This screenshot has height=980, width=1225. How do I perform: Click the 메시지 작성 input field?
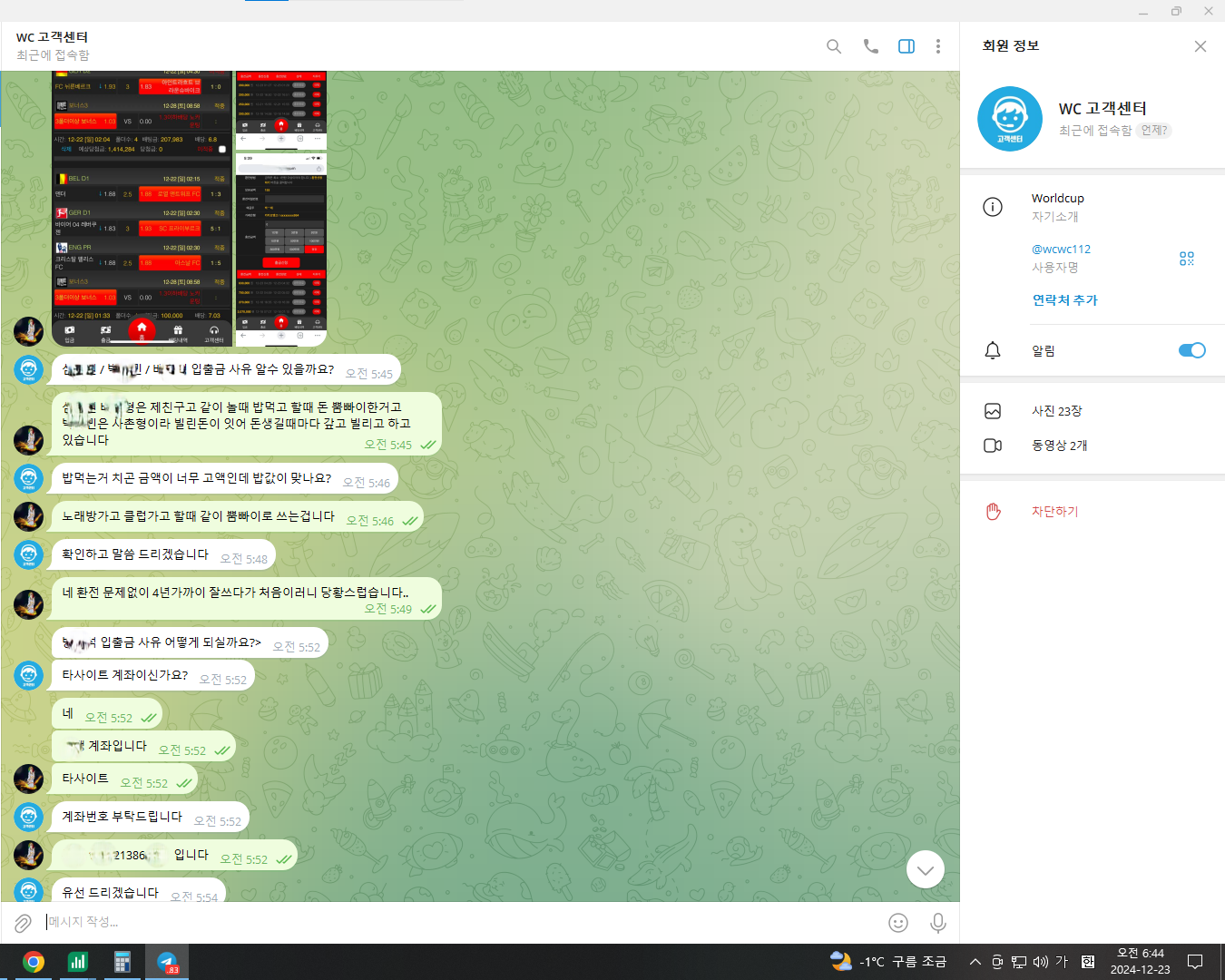(x=454, y=922)
